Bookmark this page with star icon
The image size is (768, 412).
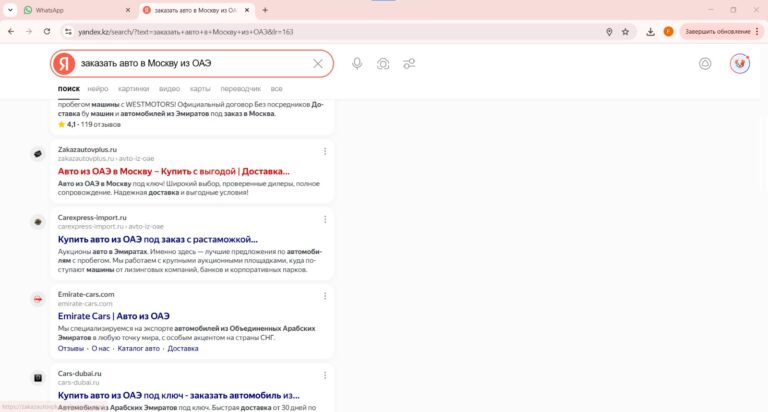click(626, 31)
